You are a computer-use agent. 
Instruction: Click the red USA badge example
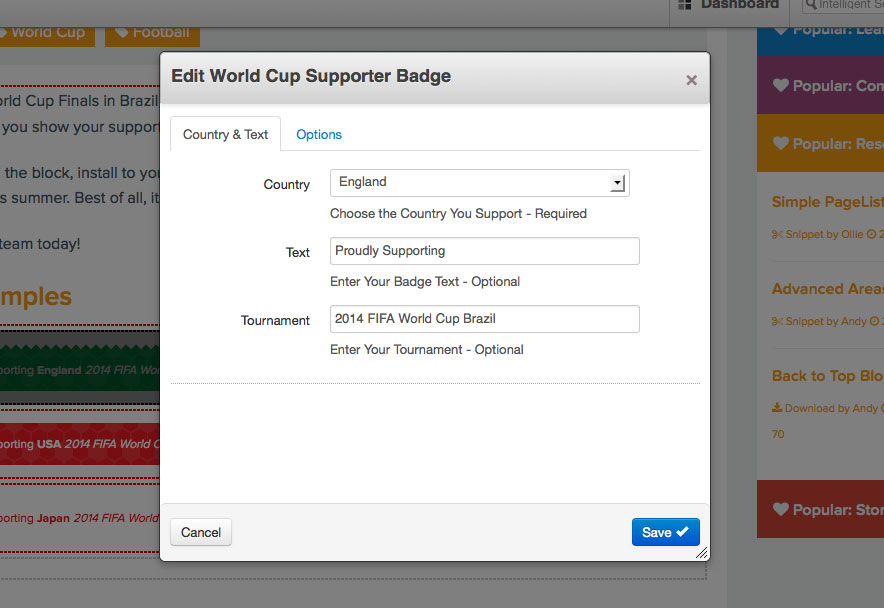pyautogui.click(x=79, y=444)
